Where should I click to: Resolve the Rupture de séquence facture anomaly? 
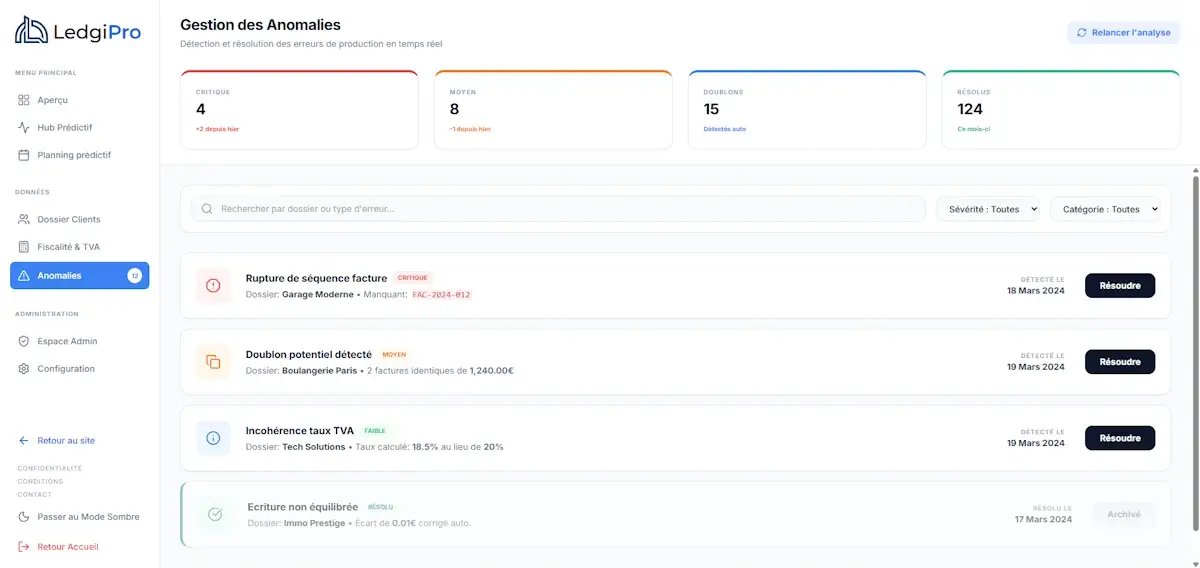pos(1119,286)
